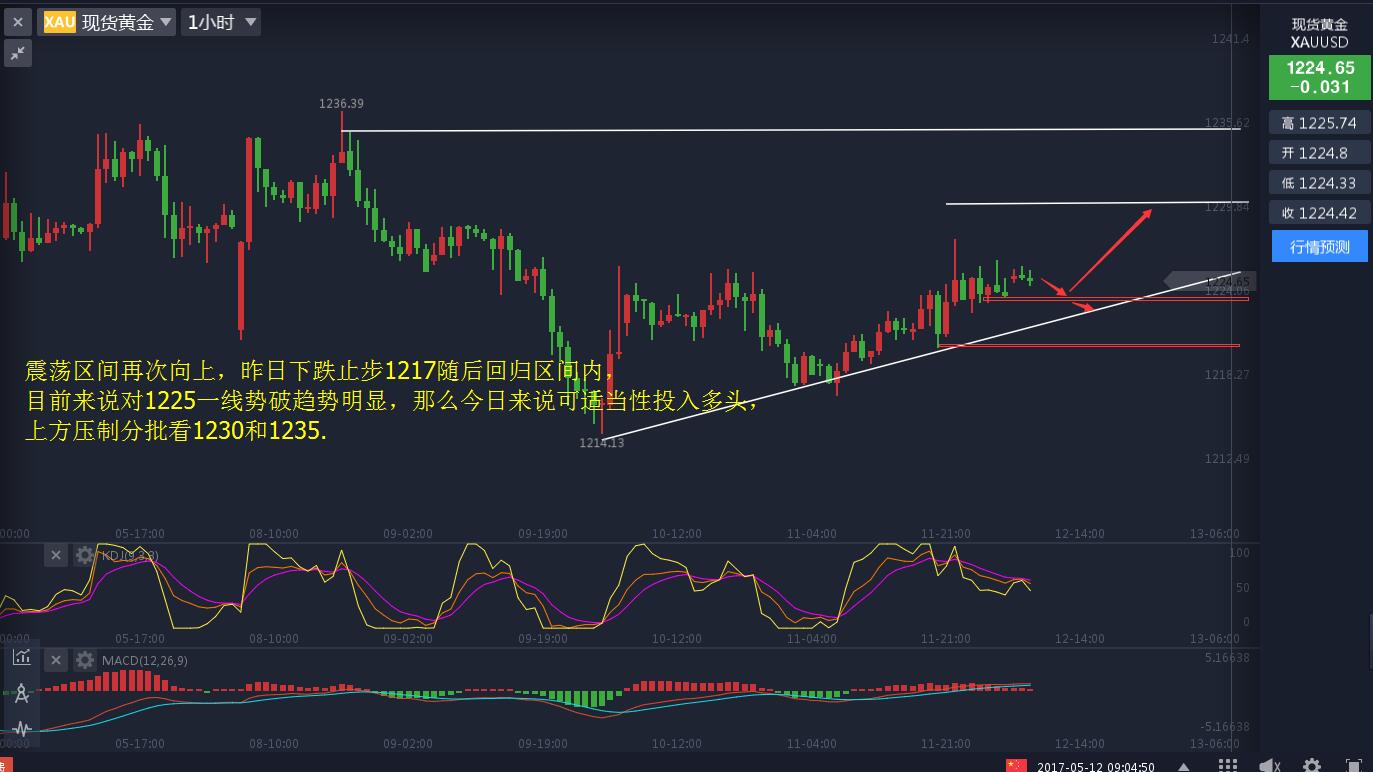Open settings gear in bottom status bar

click(x=1312, y=766)
